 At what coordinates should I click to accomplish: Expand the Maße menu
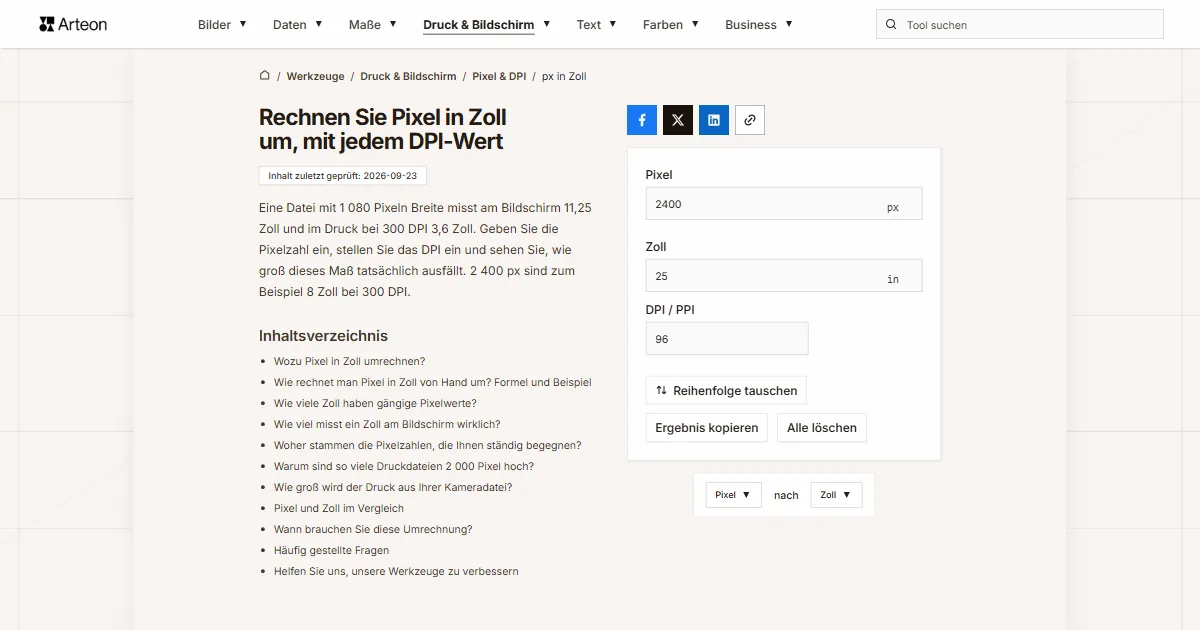point(373,25)
